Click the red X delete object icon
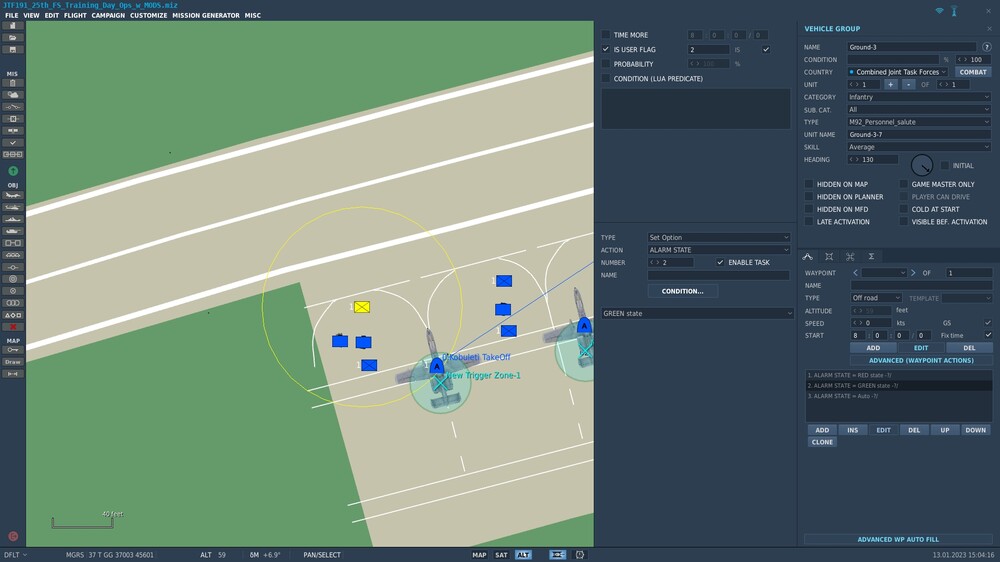1000x562 pixels. point(13,327)
